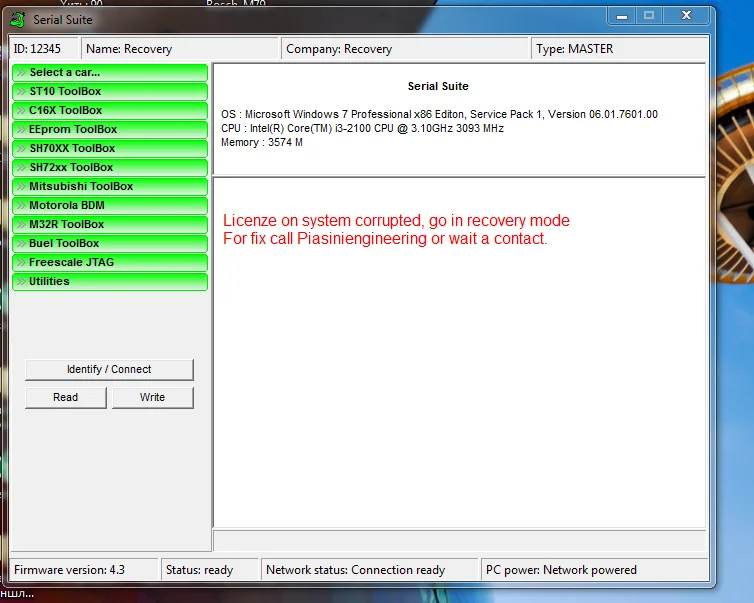Screen dimensions: 754x603
Task: Click the Serial Suite title bar icon
Action: (18, 20)
